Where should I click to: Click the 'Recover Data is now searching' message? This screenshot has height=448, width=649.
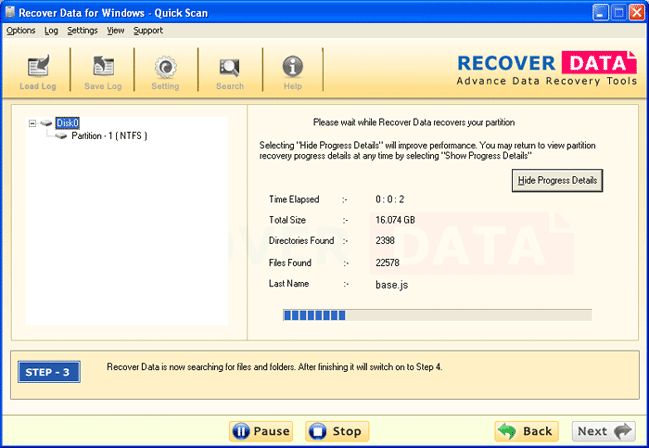274,367
